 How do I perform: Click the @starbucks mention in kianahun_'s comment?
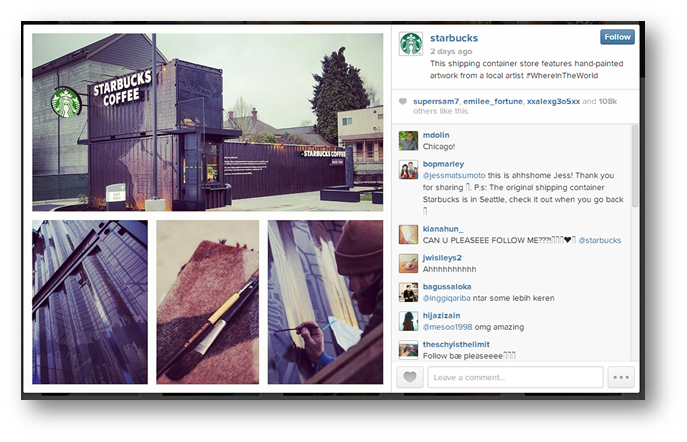(600, 240)
